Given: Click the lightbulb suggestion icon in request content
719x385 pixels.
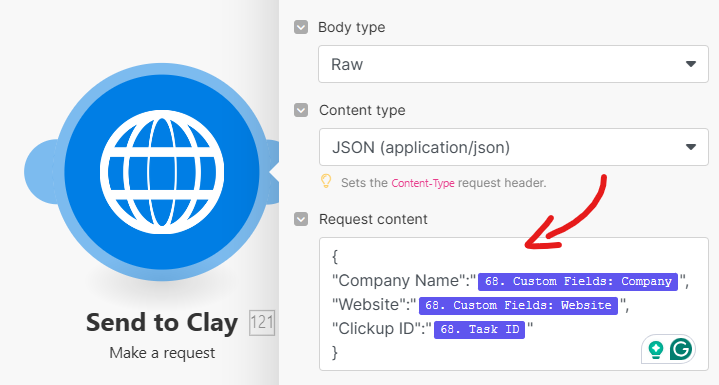Looking at the screenshot, I should [x=656, y=350].
